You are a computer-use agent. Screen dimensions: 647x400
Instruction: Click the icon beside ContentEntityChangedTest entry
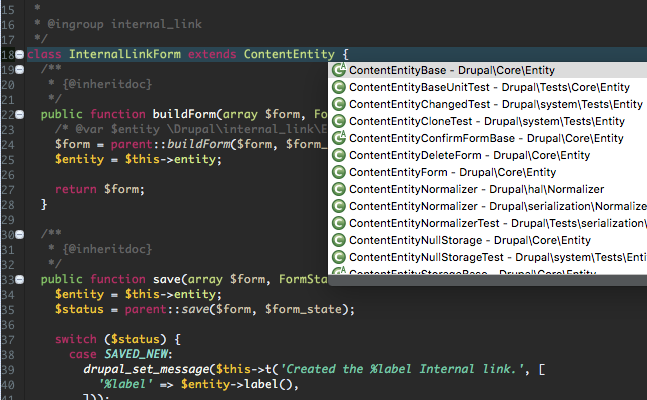pyautogui.click(x=339, y=104)
